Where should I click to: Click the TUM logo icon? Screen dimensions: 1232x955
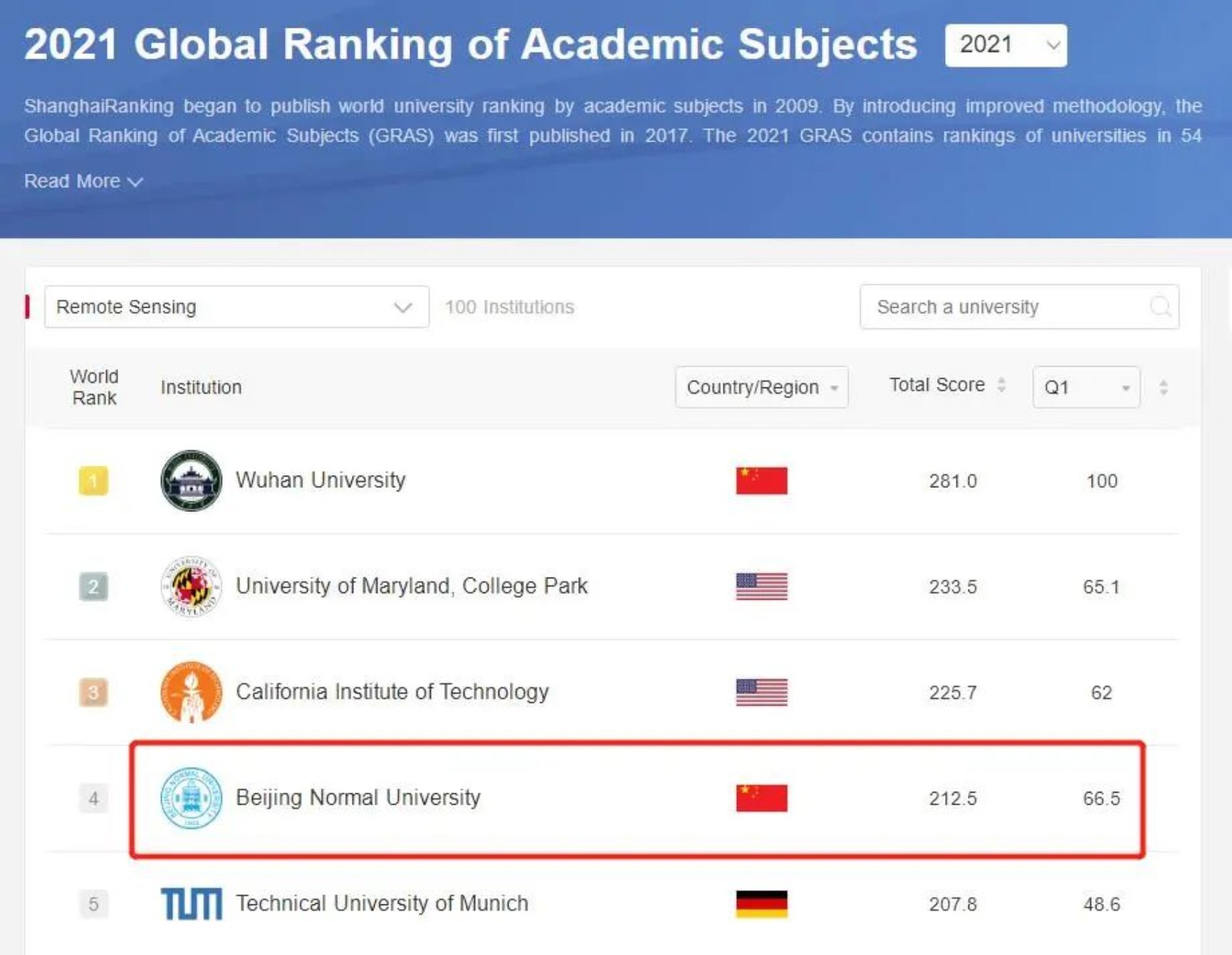(191, 904)
